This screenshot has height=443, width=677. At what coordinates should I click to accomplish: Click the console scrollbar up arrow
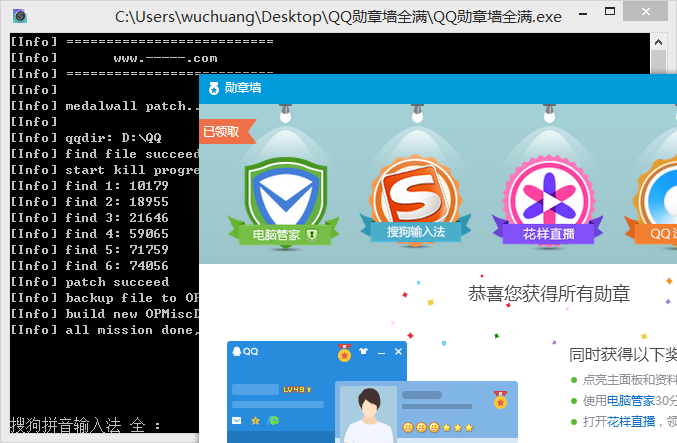tap(656, 42)
